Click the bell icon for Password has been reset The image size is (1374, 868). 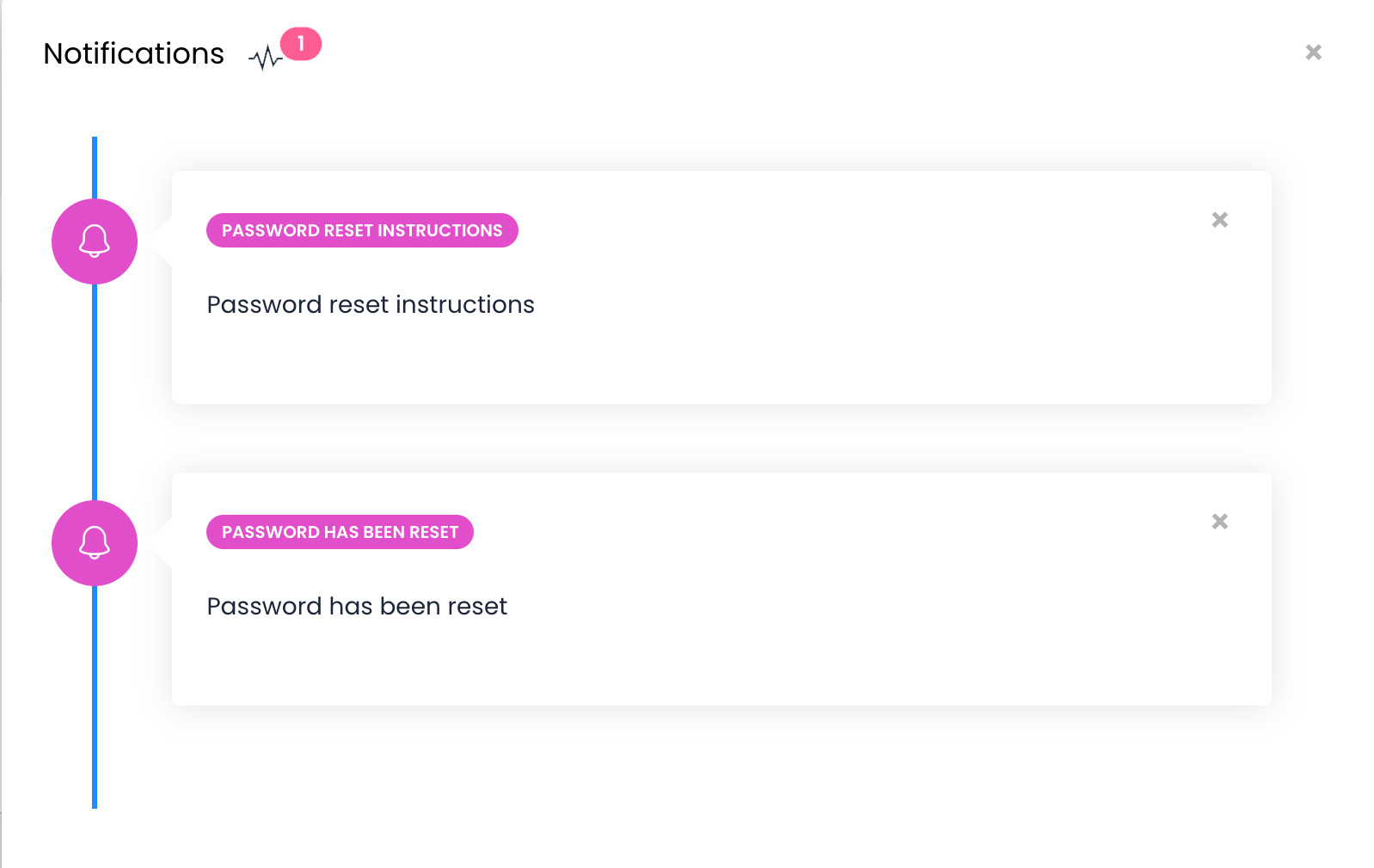(95, 543)
